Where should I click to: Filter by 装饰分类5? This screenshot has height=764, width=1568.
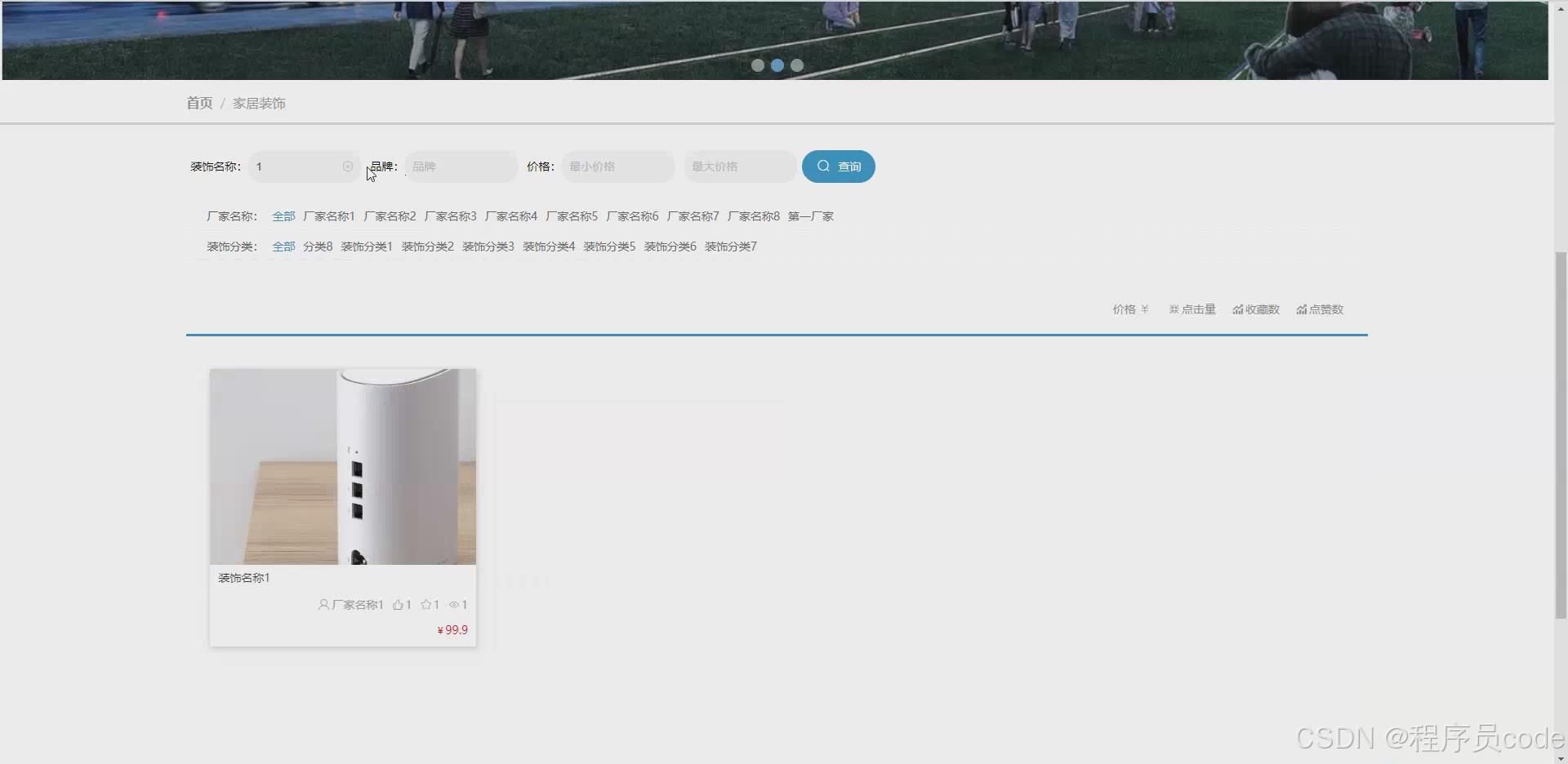[x=609, y=247]
